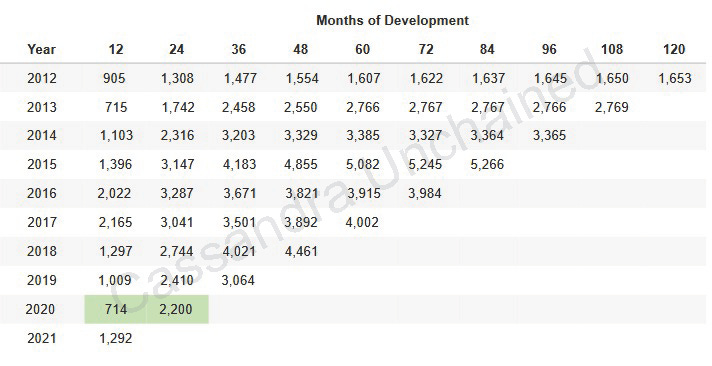Screen dimensions: 712x366
Task: Click the value 3,327 in 2014 row
Action: pyautogui.click(x=425, y=135)
